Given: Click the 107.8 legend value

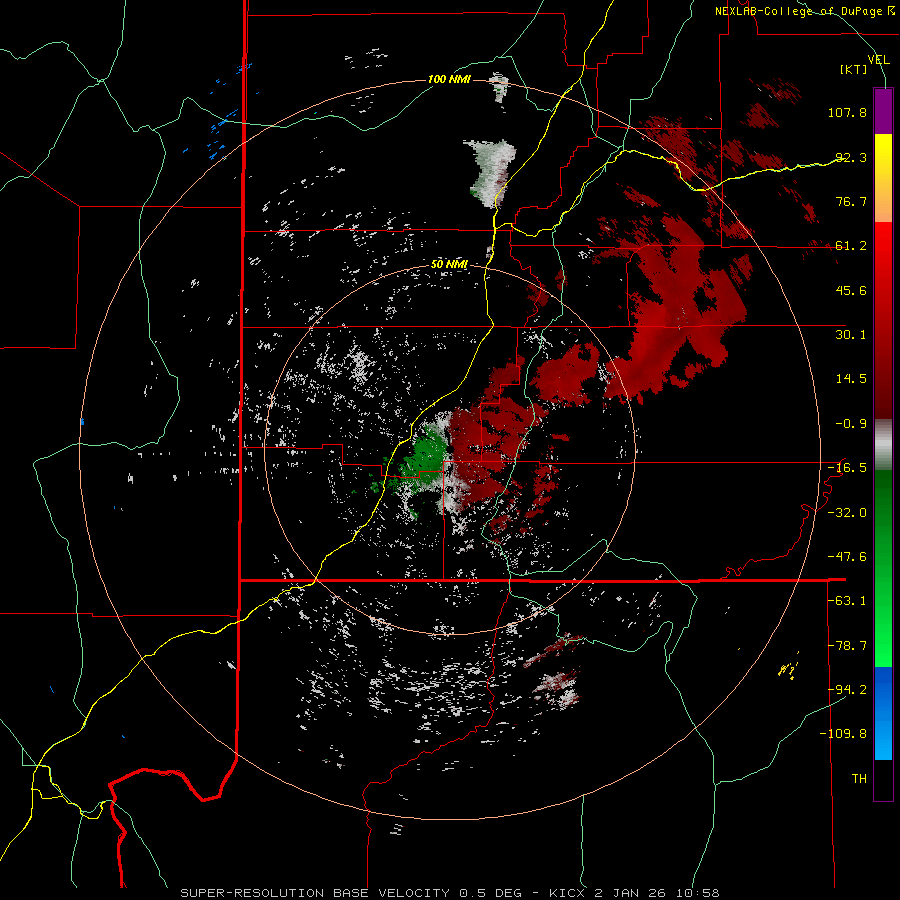Looking at the screenshot, I should click(847, 112).
